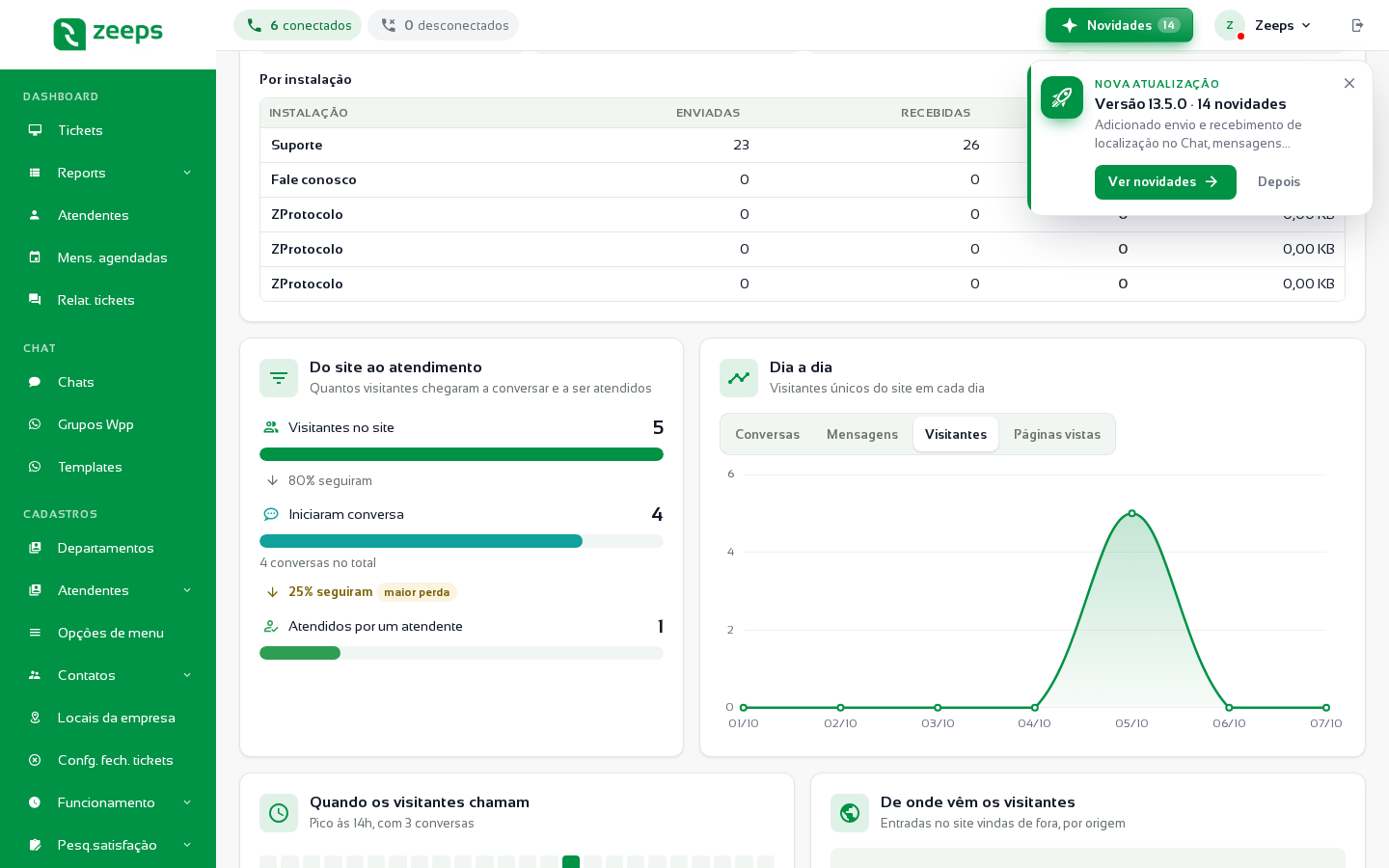Viewport: 1389px width, 868px height.
Task: Expand the Reports submenu chevron
Action: pos(187,173)
